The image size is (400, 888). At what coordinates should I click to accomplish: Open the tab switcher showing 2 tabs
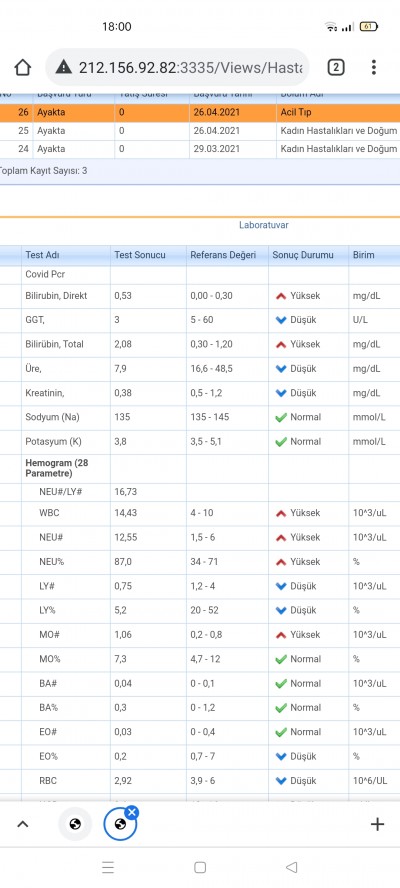[336, 68]
